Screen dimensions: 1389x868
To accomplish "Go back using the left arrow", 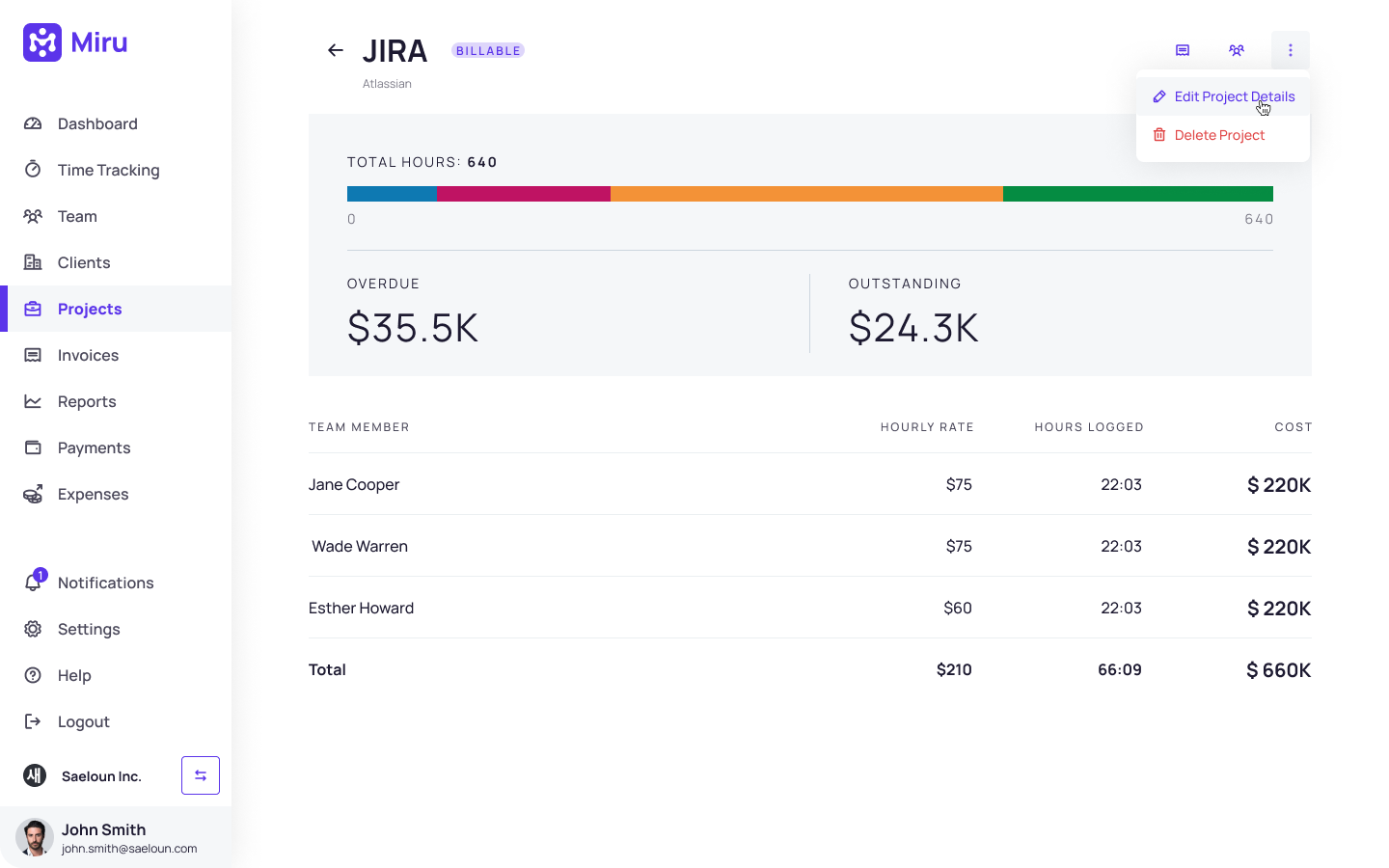I will (336, 50).
